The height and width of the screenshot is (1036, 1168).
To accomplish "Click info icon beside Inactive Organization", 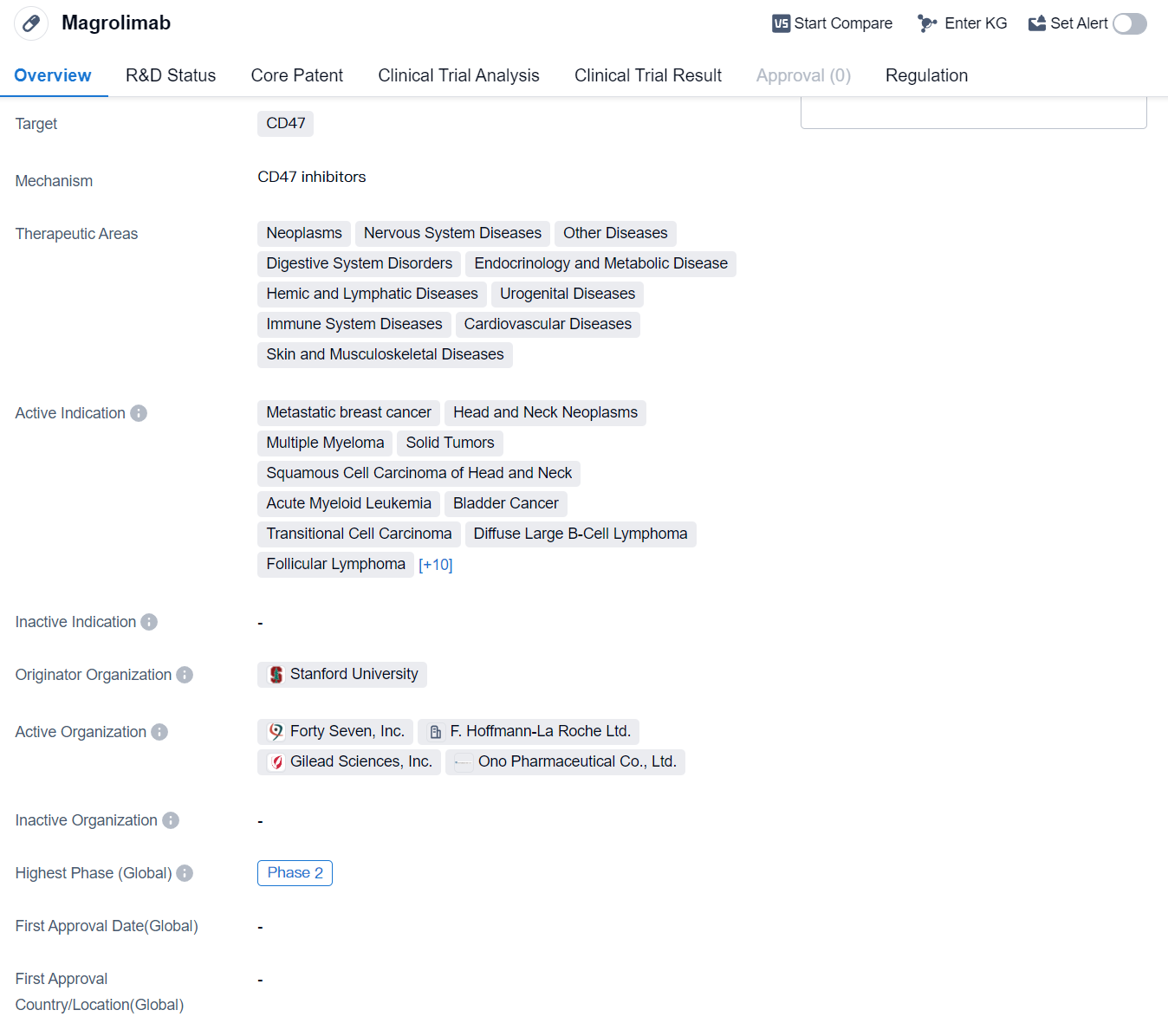I will (171, 820).
